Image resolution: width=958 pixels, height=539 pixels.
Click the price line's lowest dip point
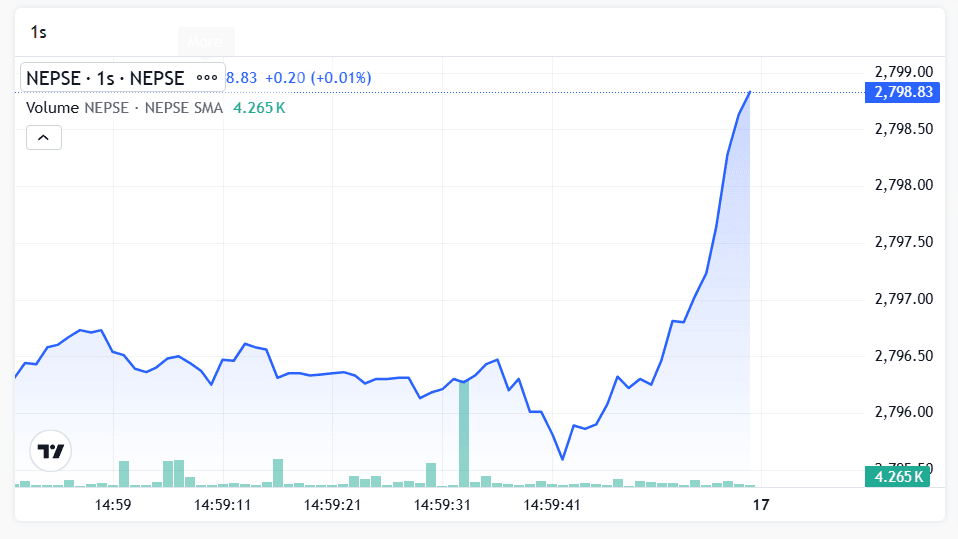pyautogui.click(x=562, y=458)
